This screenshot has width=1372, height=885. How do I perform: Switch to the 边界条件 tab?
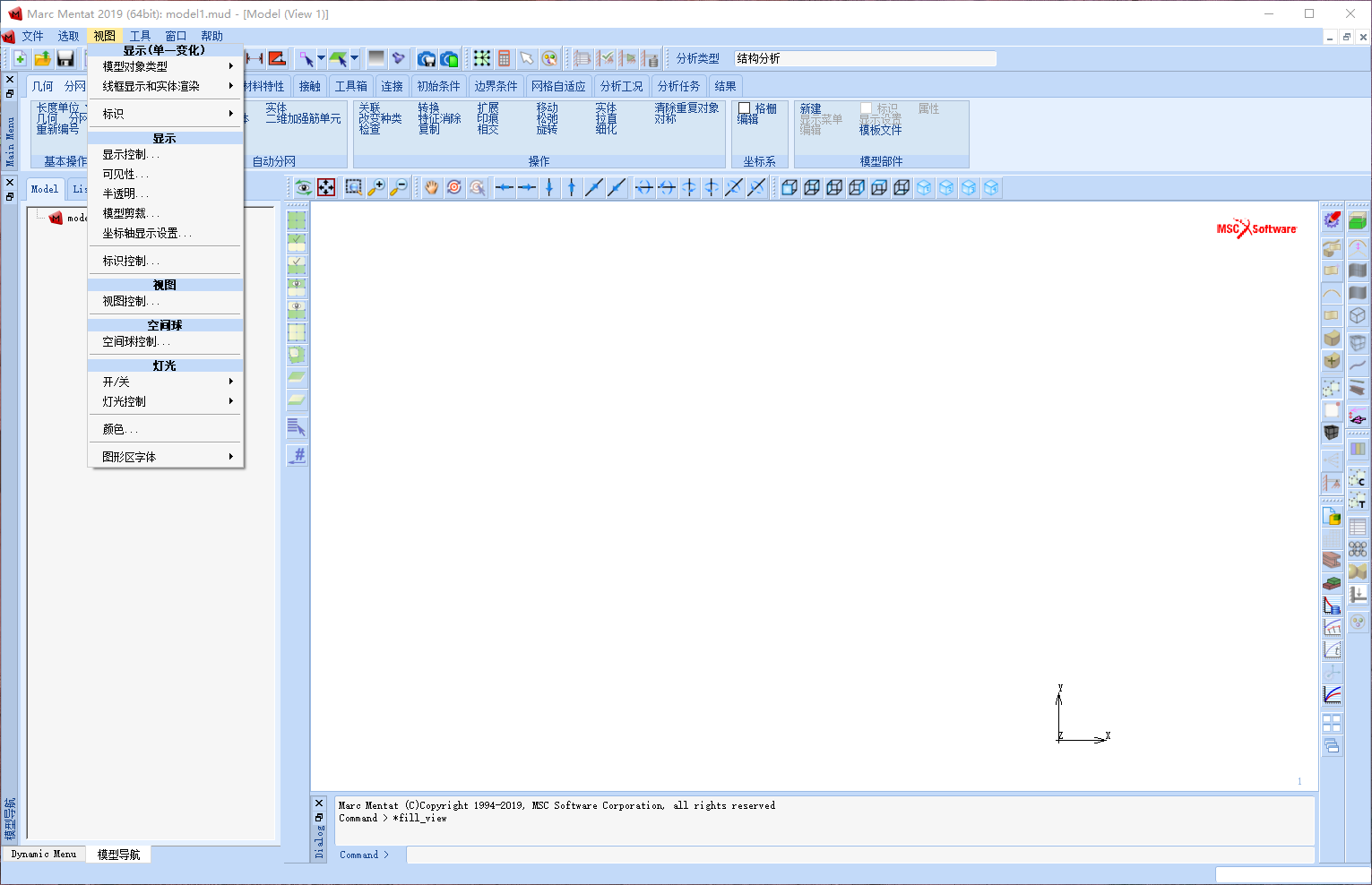tap(496, 86)
